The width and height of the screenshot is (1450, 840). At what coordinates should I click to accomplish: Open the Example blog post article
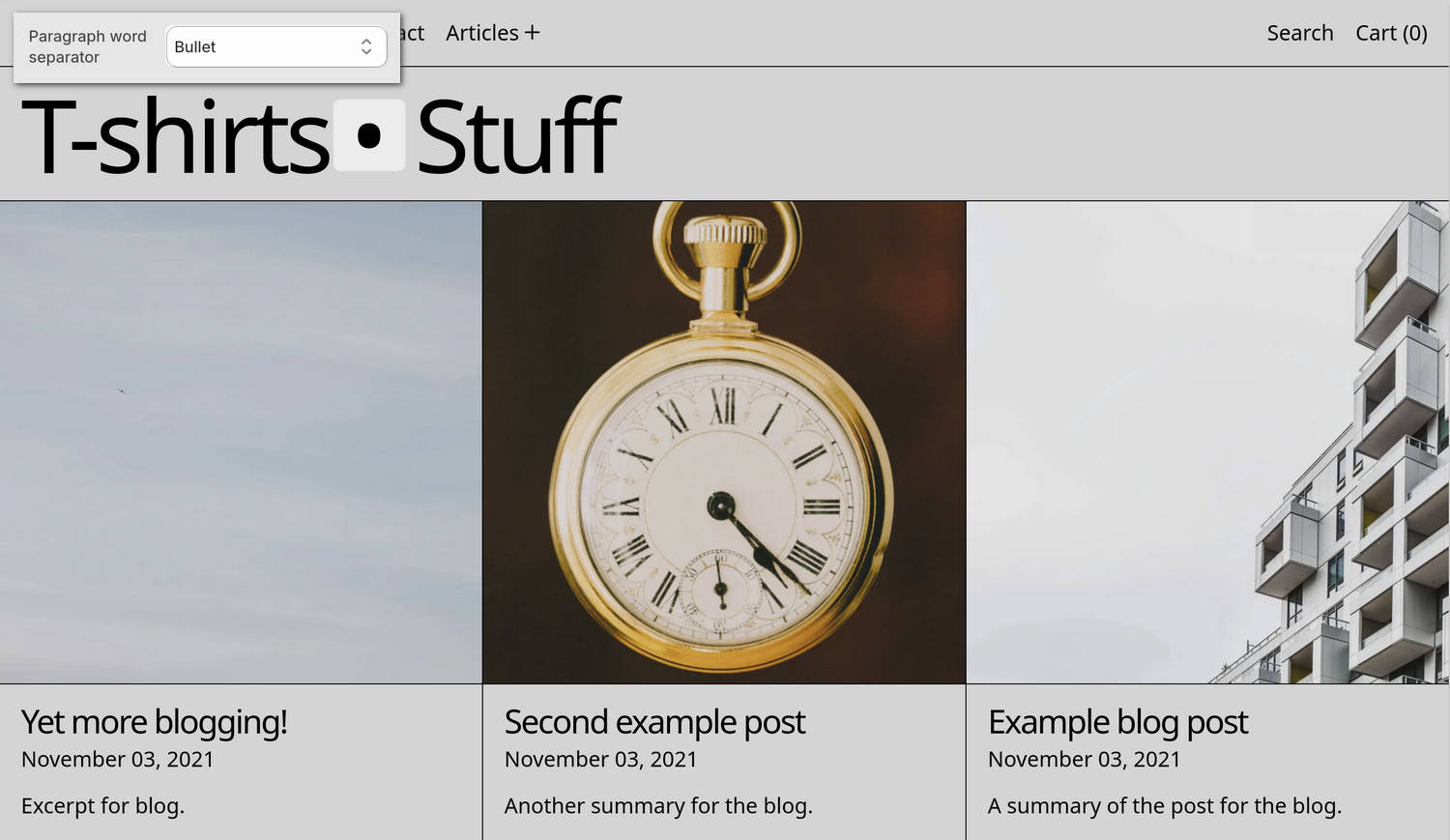click(1117, 721)
